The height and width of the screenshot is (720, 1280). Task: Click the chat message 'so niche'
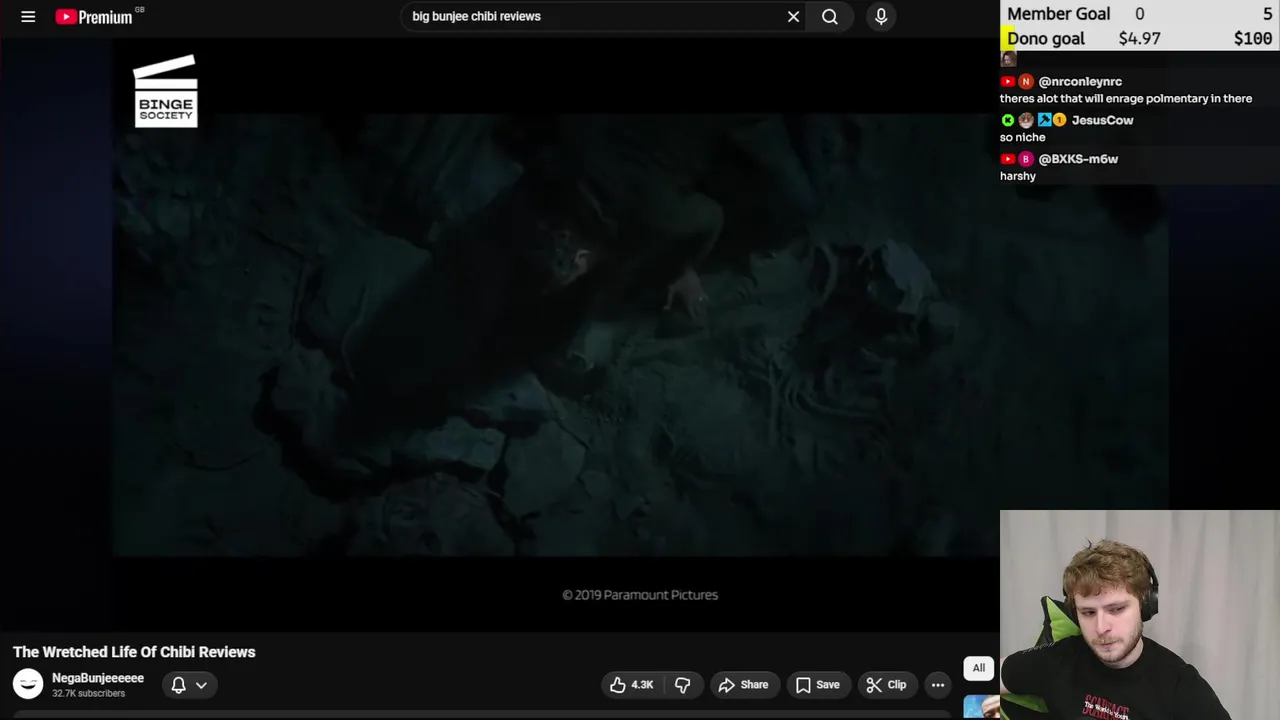coord(1022,137)
